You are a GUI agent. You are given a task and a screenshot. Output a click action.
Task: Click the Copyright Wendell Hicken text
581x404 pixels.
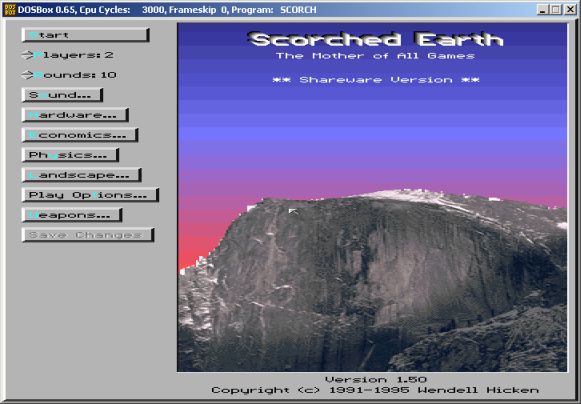coord(375,390)
